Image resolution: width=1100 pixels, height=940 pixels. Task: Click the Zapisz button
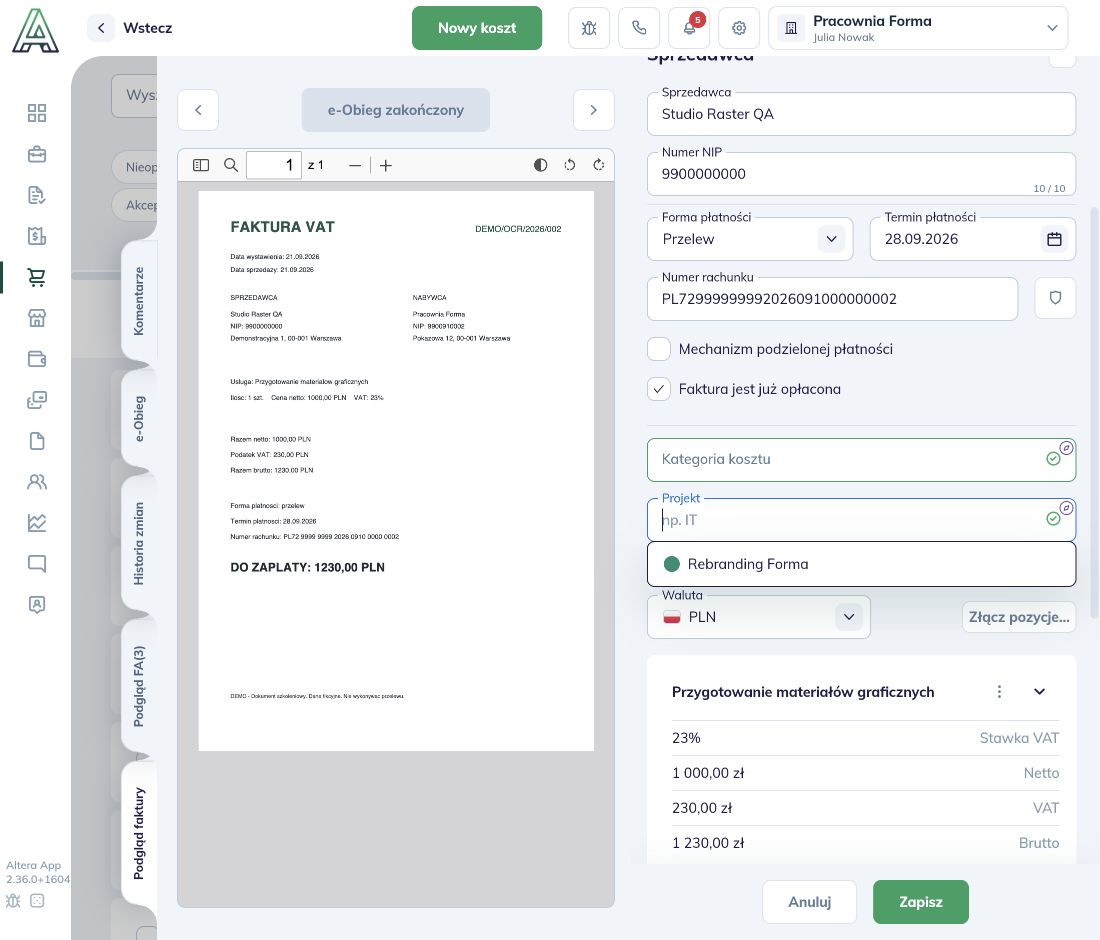point(920,902)
